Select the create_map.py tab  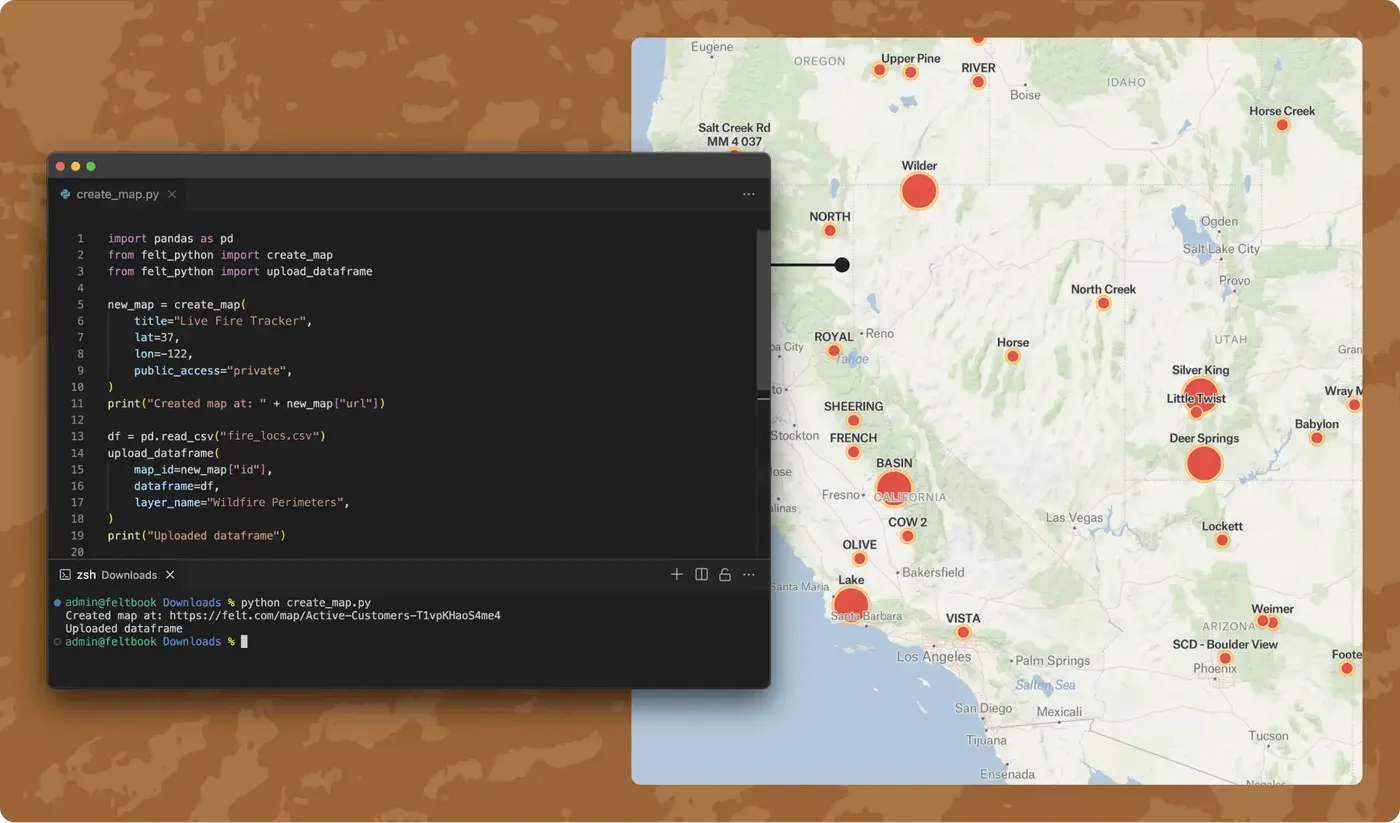coord(117,194)
